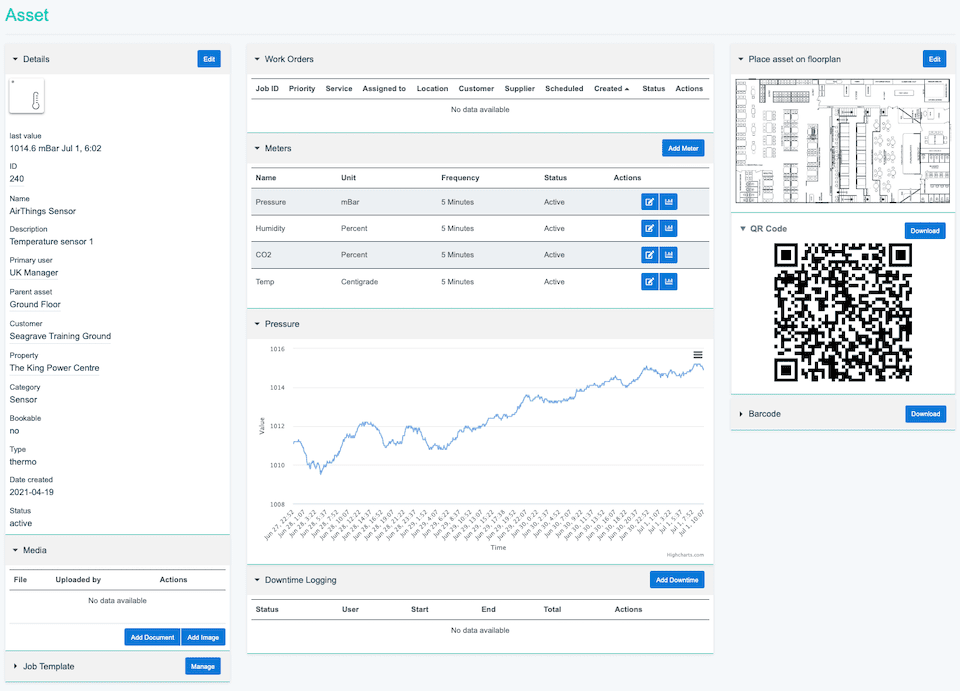Sort work orders by Created column
The height and width of the screenshot is (691, 960).
tap(611, 89)
